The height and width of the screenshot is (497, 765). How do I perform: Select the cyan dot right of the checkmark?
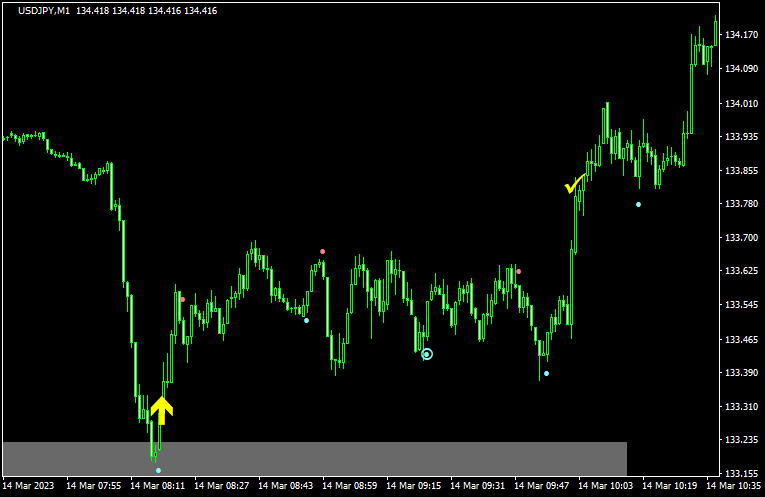click(638, 205)
